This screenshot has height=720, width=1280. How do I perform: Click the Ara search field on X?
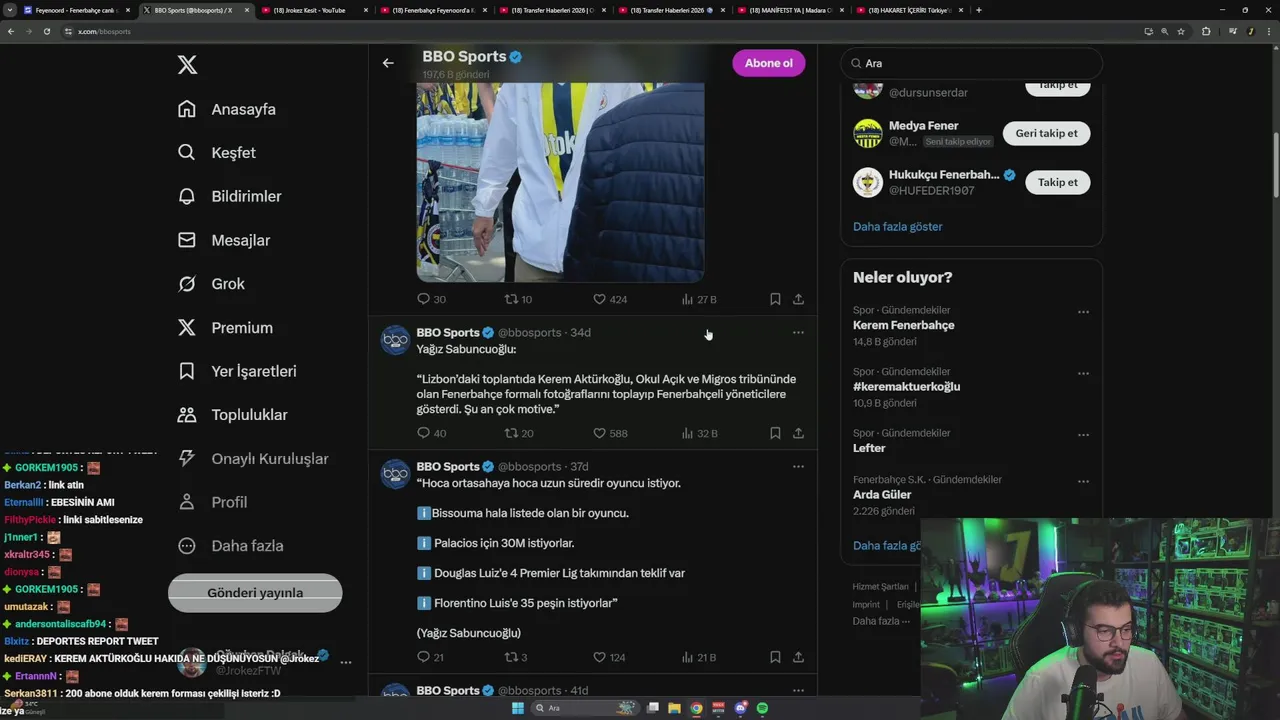click(971, 63)
